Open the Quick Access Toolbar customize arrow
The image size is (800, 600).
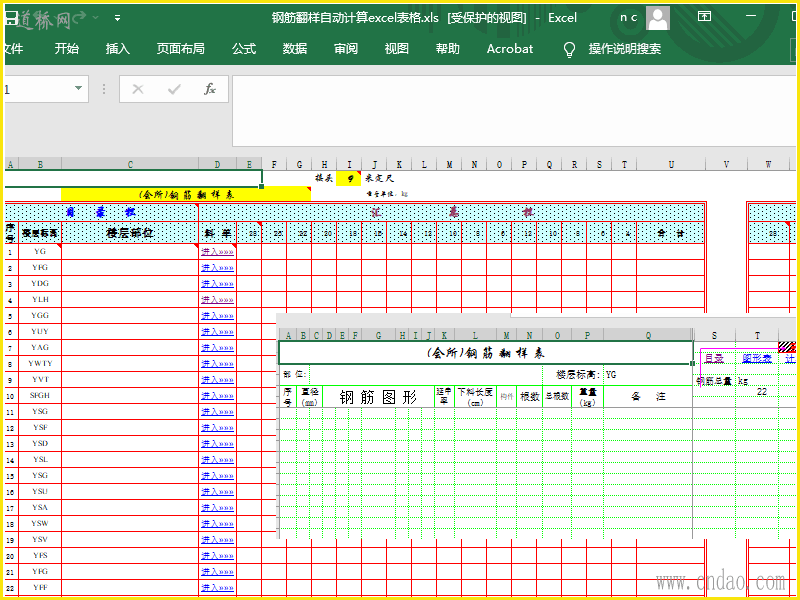pos(117,18)
